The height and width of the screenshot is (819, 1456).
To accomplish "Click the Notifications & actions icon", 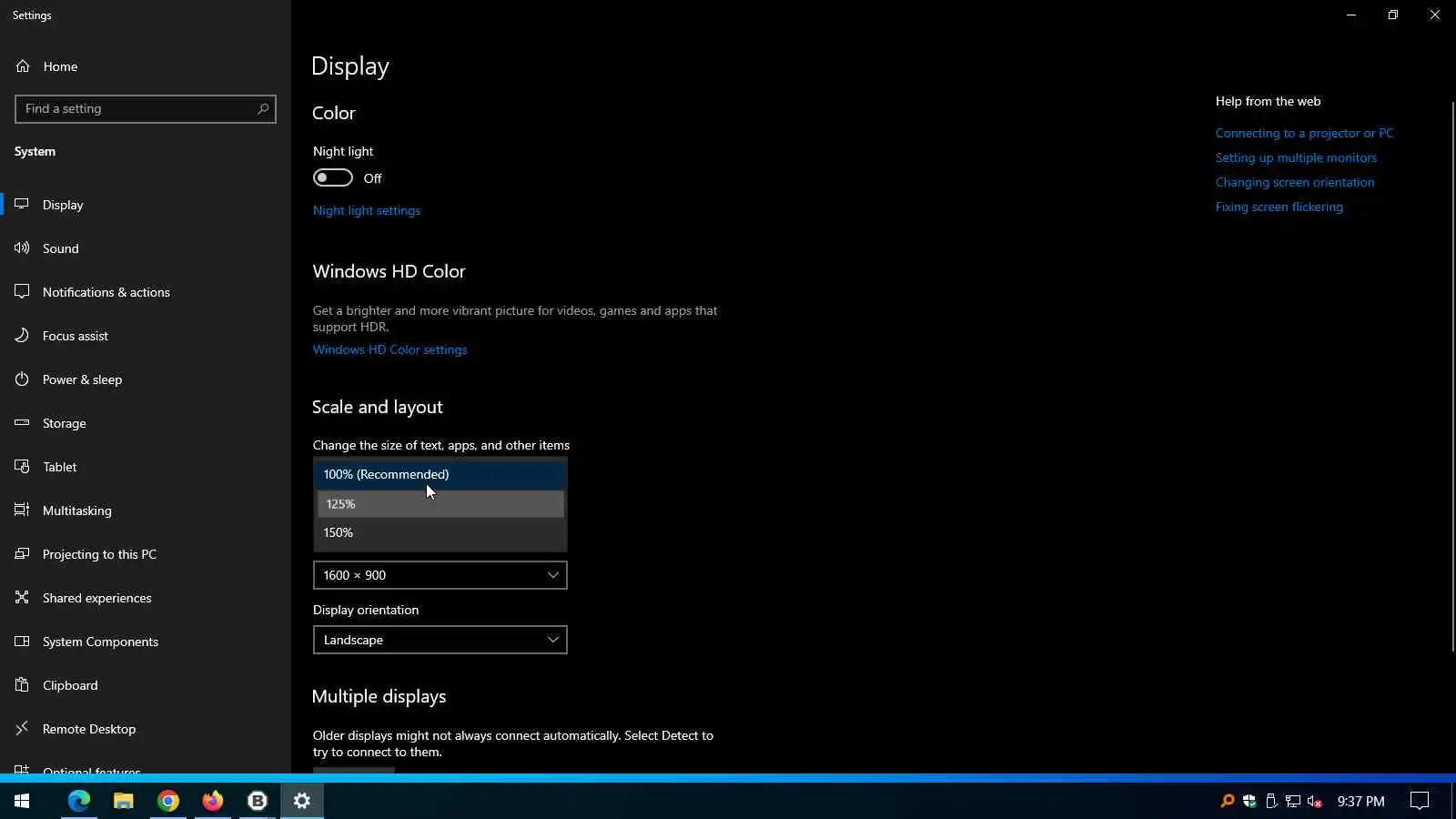I will [22, 292].
